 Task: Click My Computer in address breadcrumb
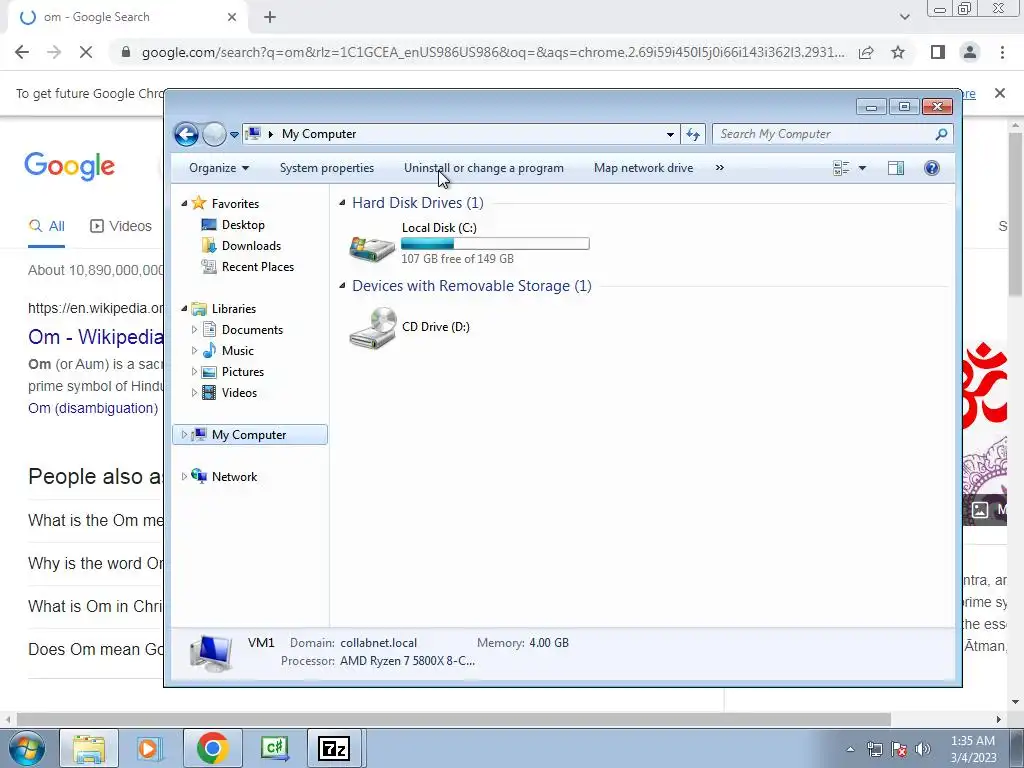coord(319,134)
